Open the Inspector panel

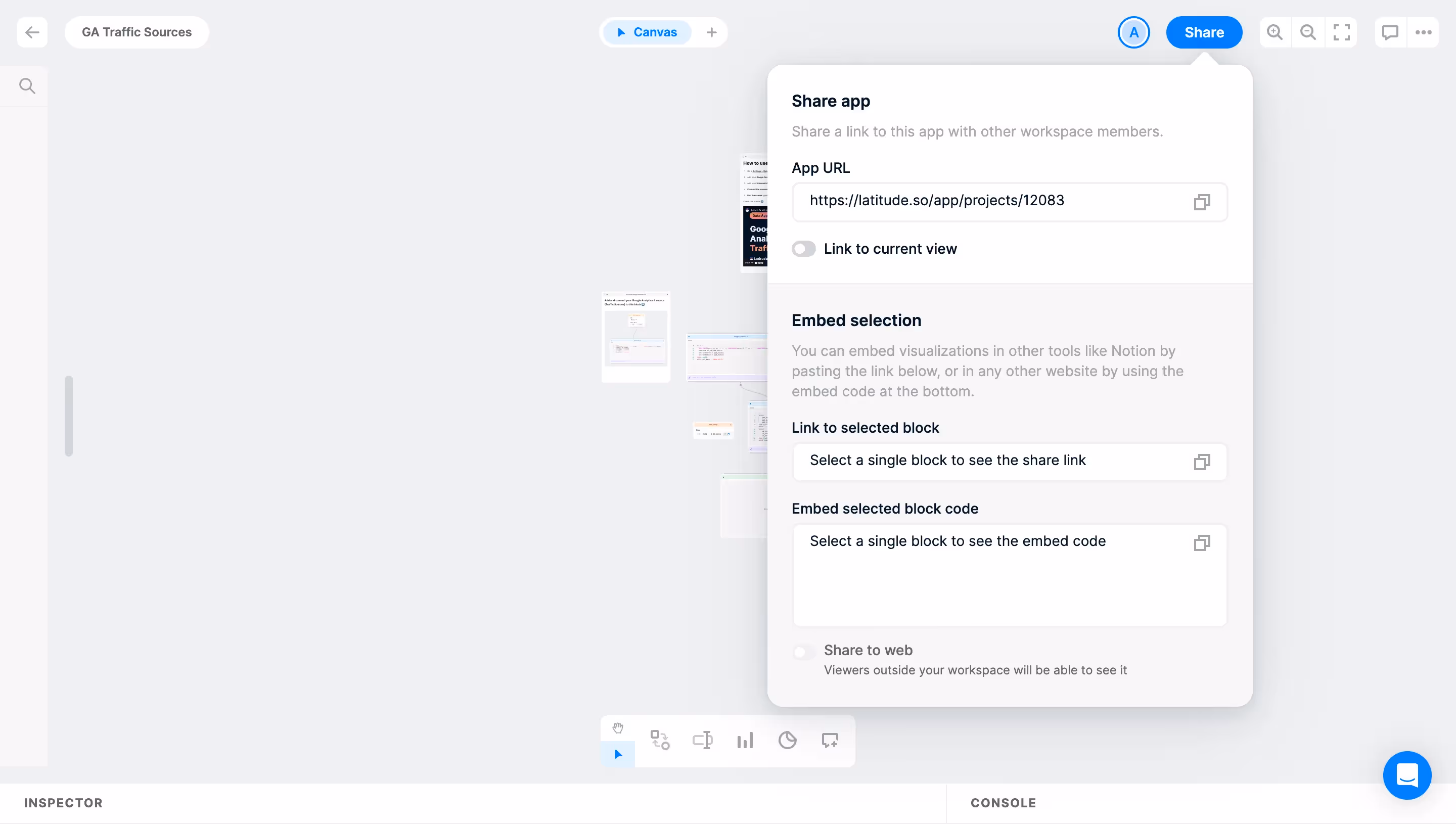coord(63,802)
